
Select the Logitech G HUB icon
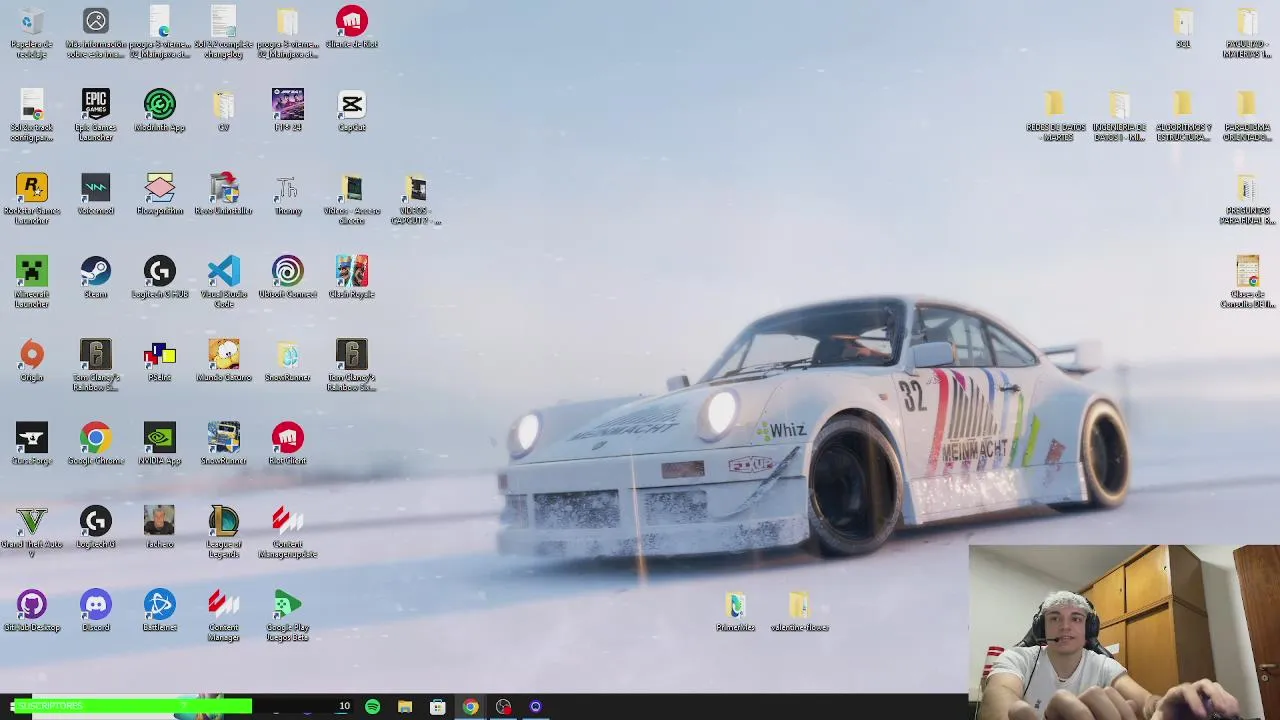pyautogui.click(x=159, y=278)
